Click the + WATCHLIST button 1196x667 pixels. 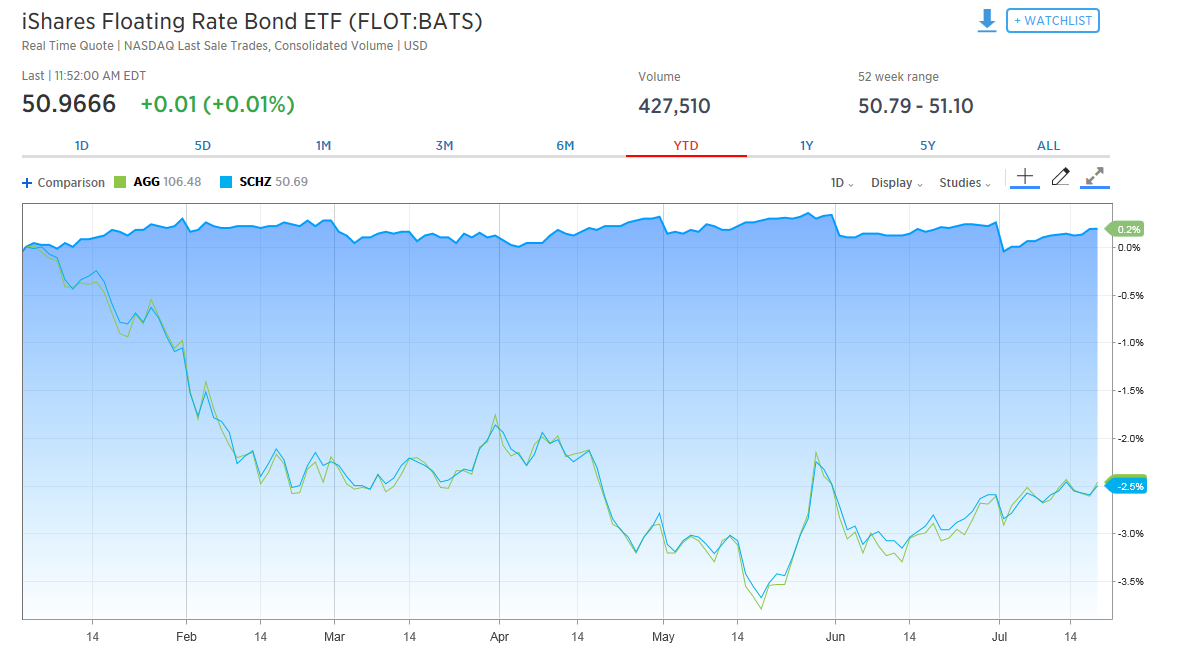1052,20
